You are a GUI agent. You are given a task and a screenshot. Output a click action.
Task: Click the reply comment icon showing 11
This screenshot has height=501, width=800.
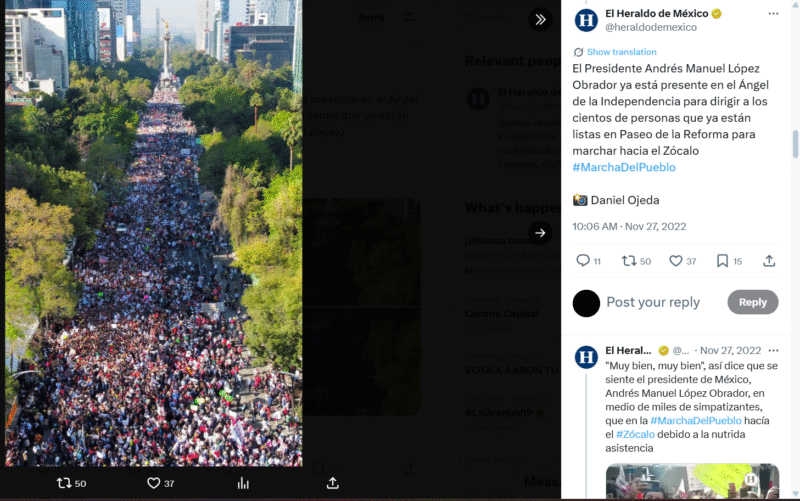pos(588,261)
